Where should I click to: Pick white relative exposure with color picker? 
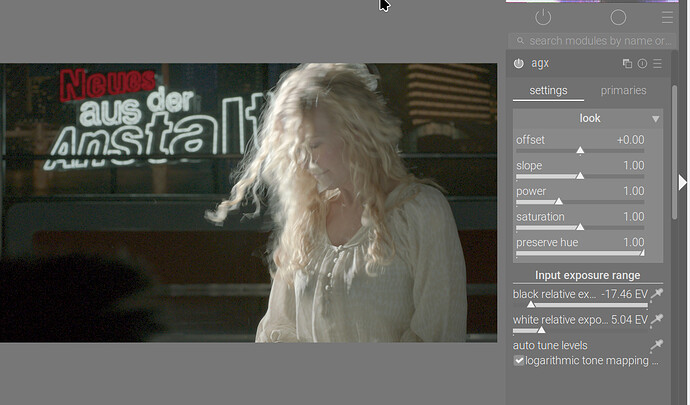(657, 319)
